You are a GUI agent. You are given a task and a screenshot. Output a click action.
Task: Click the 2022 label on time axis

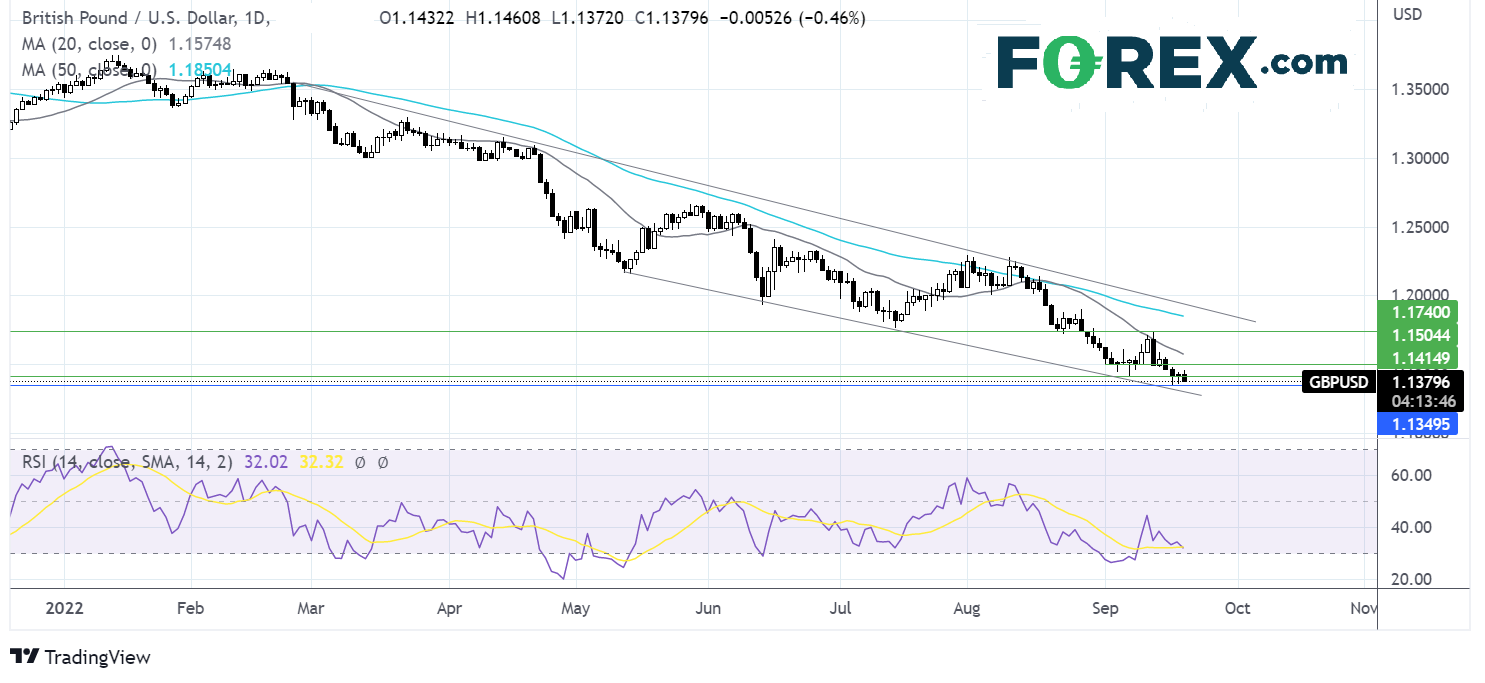point(64,608)
